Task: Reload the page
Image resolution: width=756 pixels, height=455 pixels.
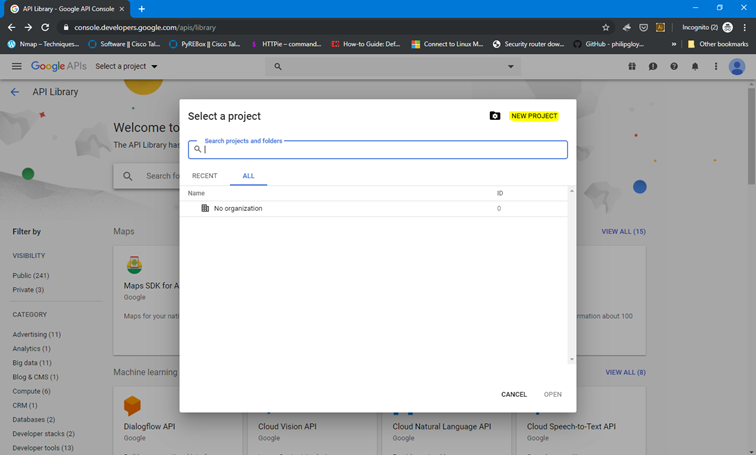Action: [x=45, y=27]
